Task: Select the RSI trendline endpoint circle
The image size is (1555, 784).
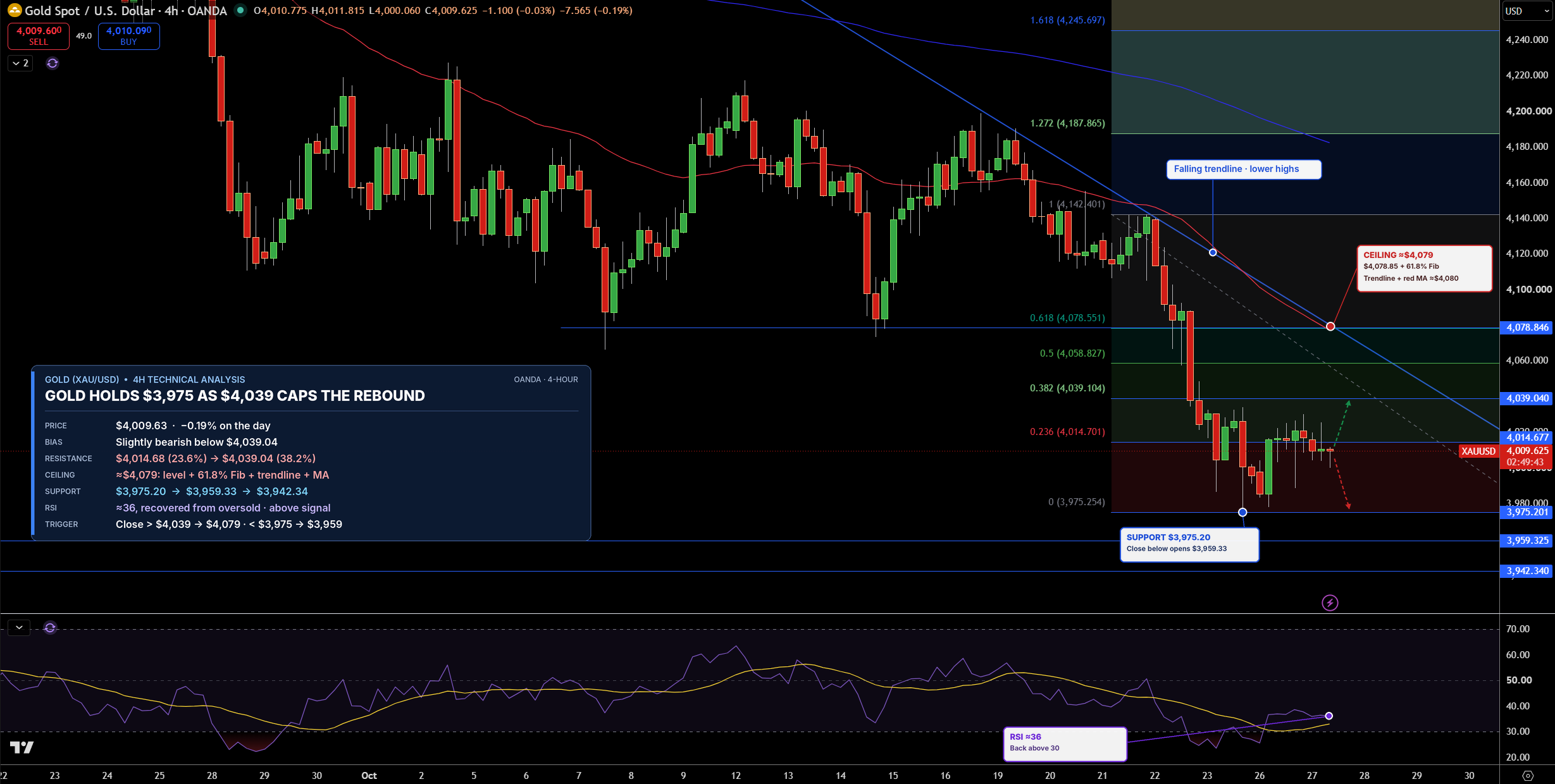Action: (1329, 716)
